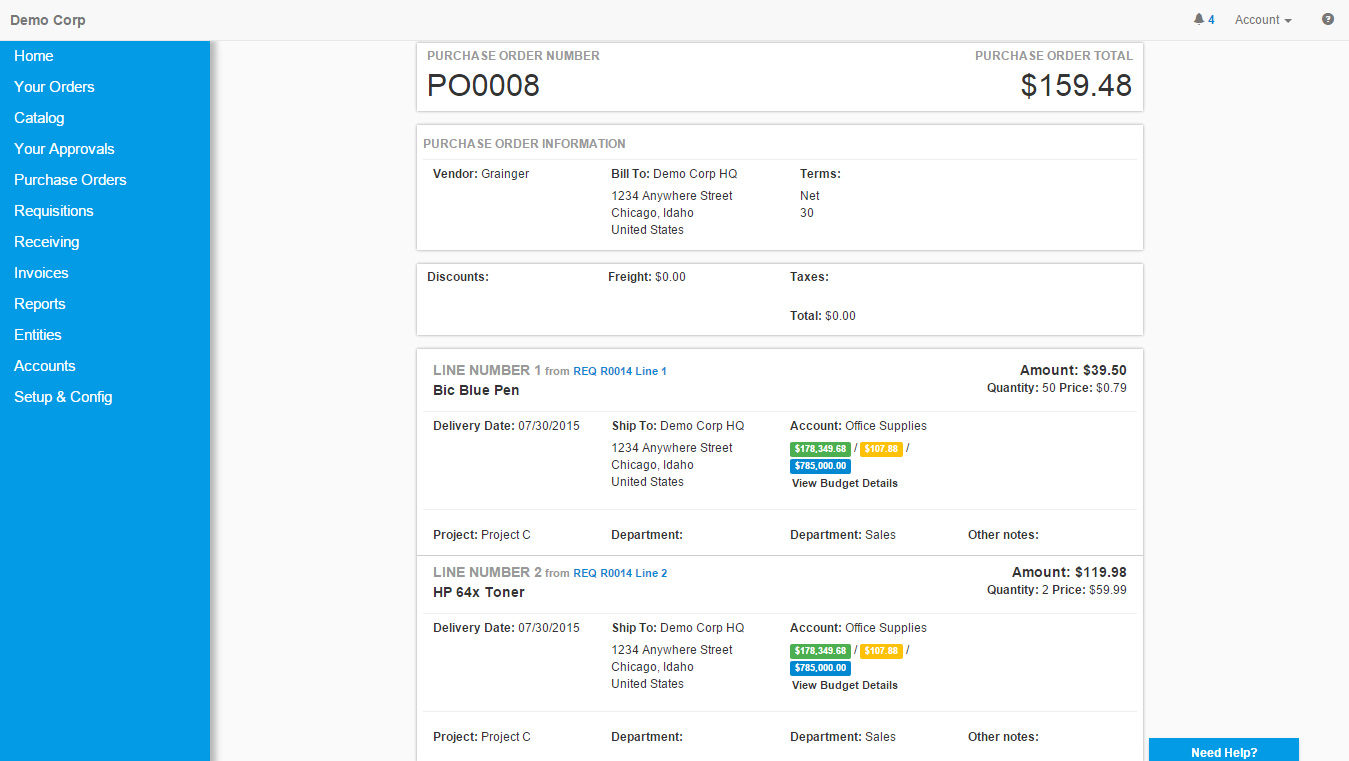Click REQ R0014 Line 1 link
The height and width of the screenshot is (761, 1349).
(619, 371)
